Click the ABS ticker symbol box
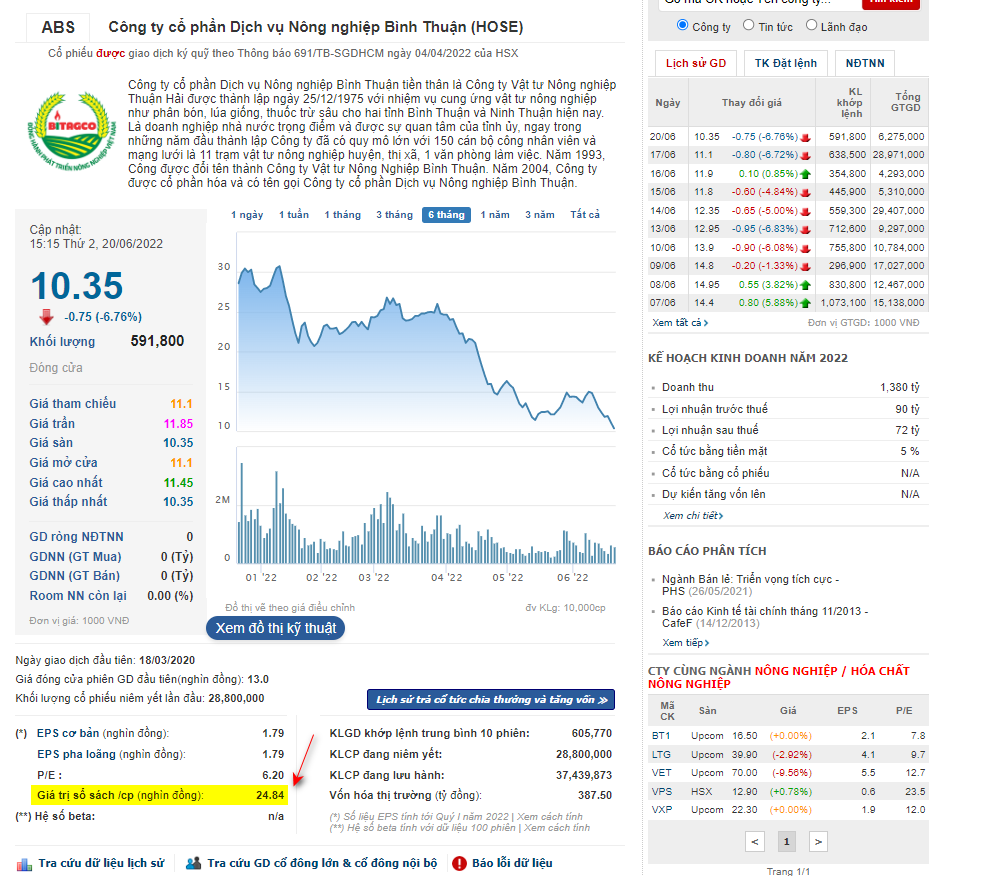Image resolution: width=984 pixels, height=876 pixels. point(58,28)
